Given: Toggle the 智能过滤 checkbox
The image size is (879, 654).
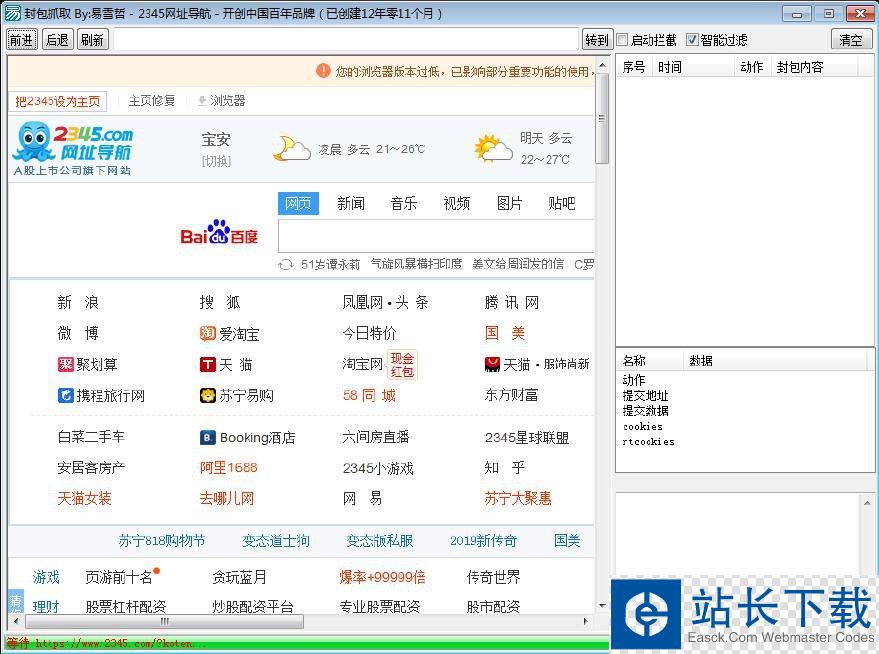Looking at the screenshot, I should pos(692,40).
